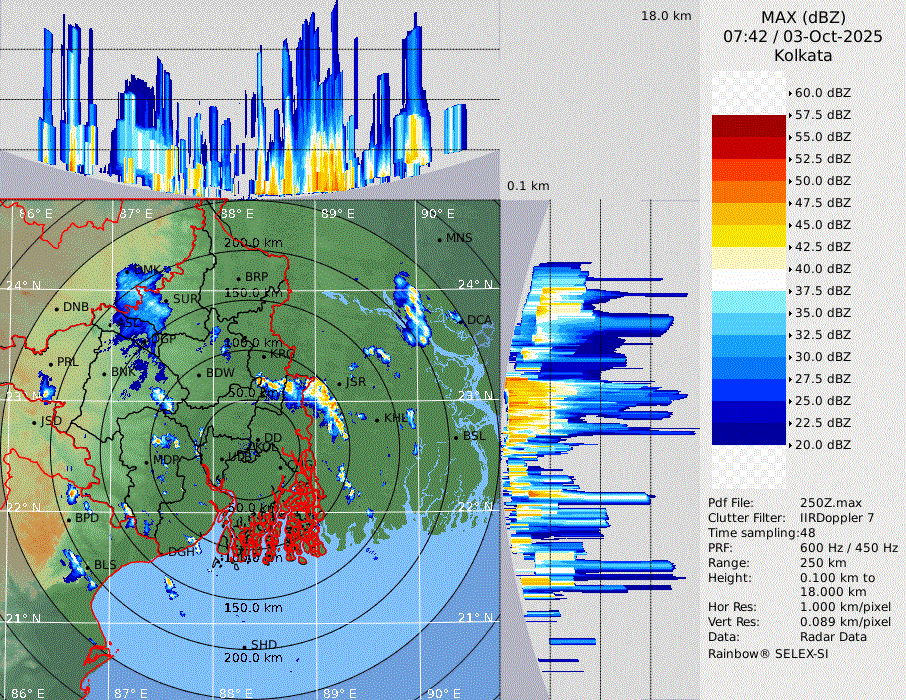This screenshot has height=700, width=906.
Task: Select the BPD station label
Action: [x=87, y=519]
